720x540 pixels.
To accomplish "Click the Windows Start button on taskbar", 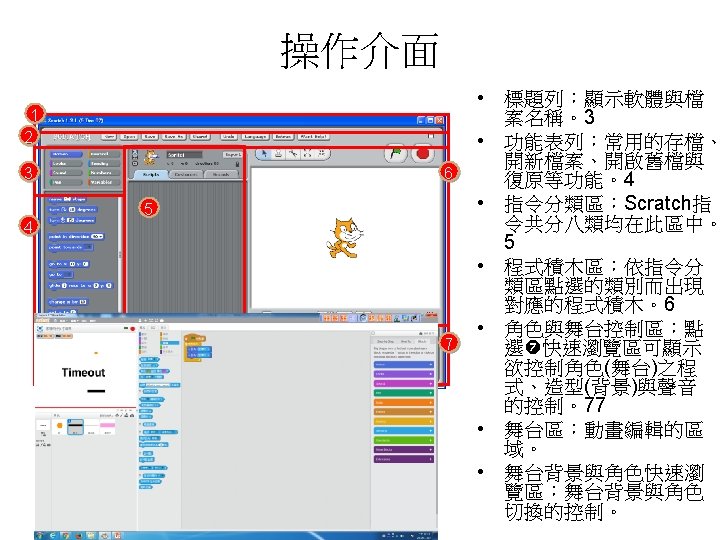I will coord(39,536).
